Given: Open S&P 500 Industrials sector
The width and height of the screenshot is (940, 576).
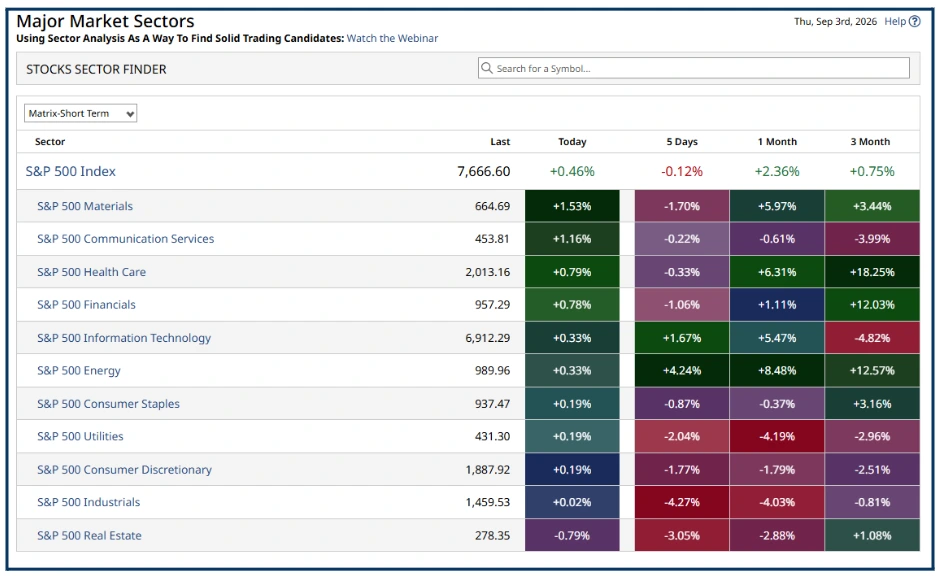Looking at the screenshot, I should (x=88, y=502).
